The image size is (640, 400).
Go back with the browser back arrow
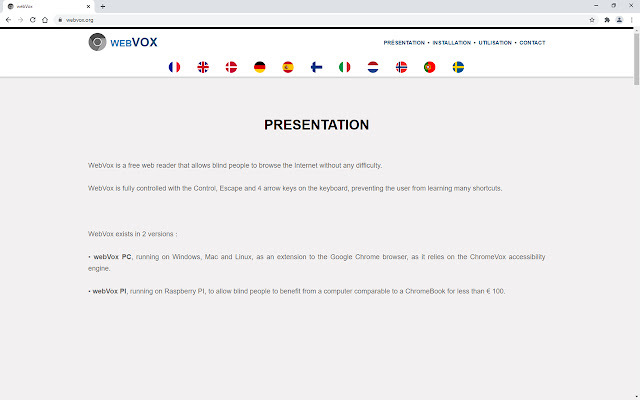pos(8,20)
